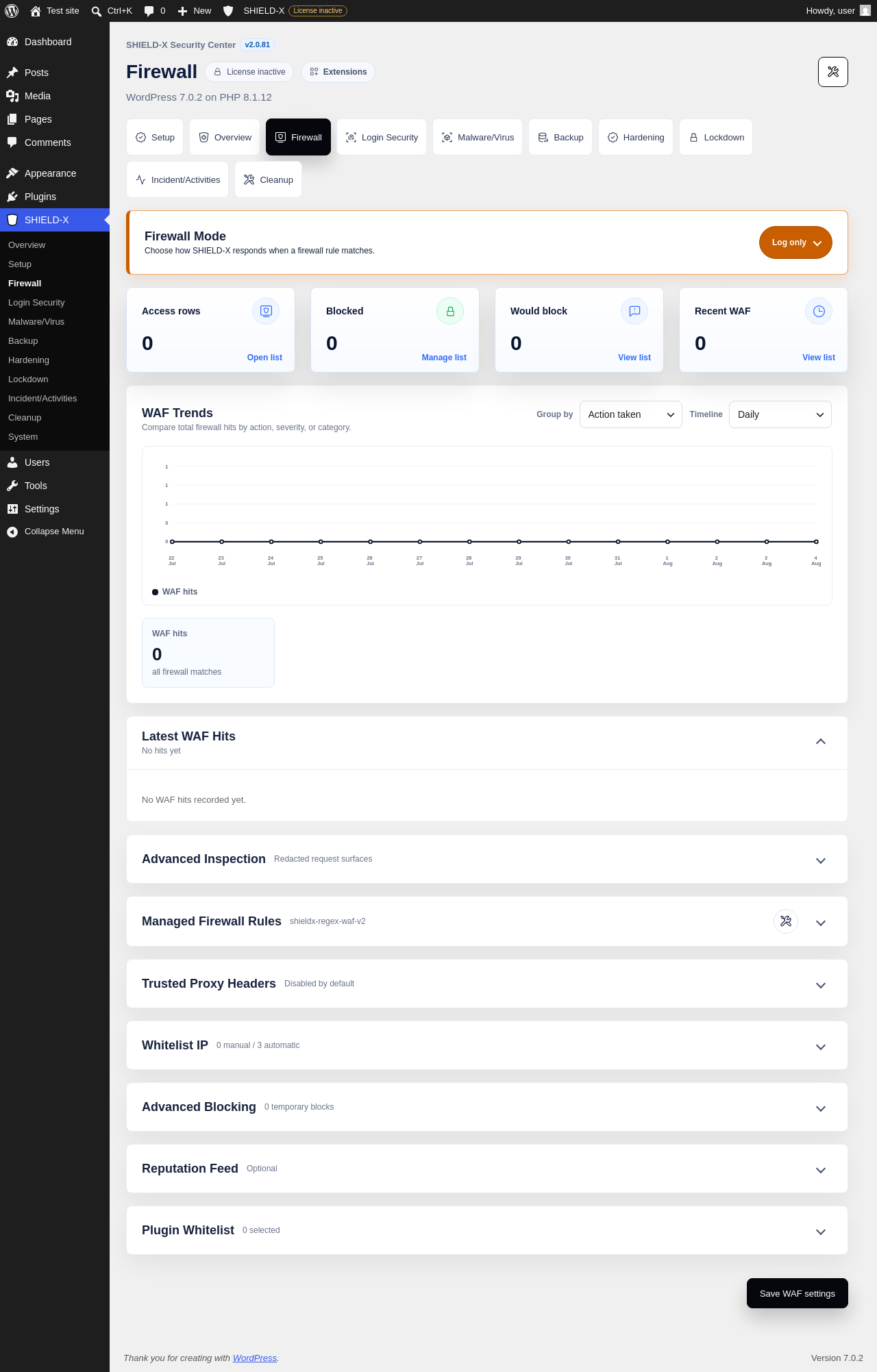Switch to the Cleanup tab
The height and width of the screenshot is (1372, 877).
pos(268,179)
